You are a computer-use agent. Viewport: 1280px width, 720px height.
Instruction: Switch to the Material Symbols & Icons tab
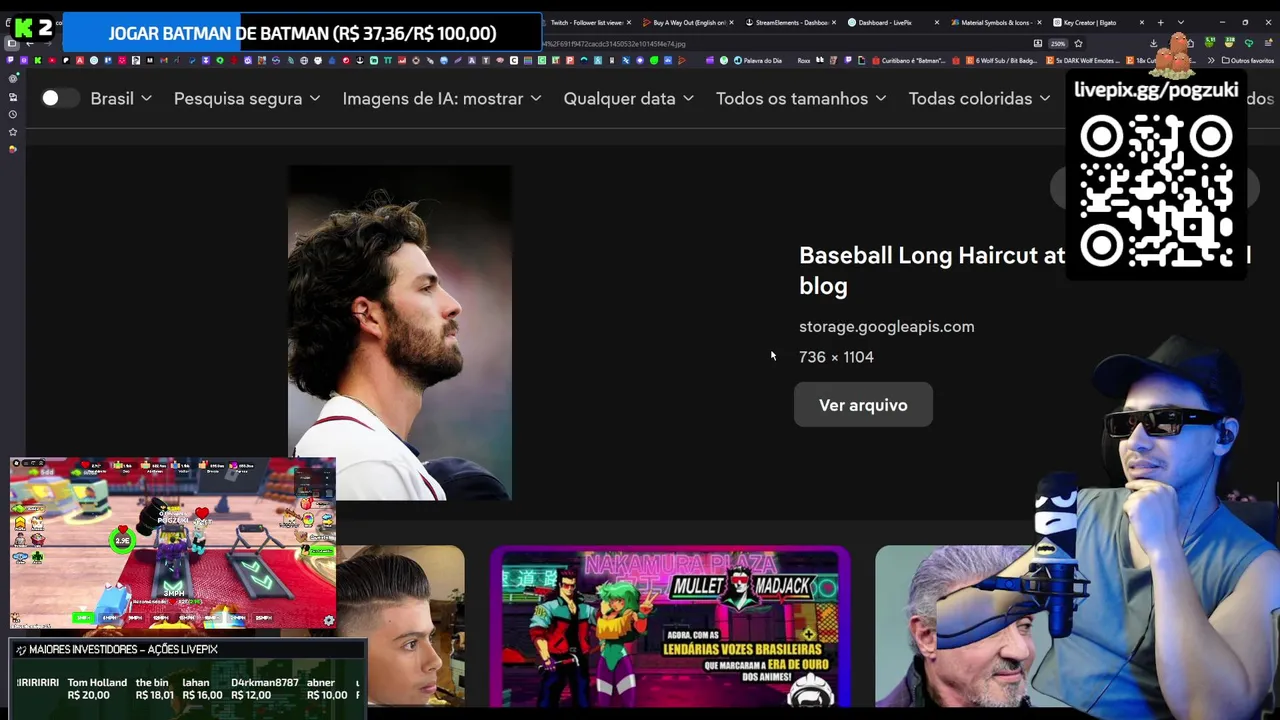point(995,22)
